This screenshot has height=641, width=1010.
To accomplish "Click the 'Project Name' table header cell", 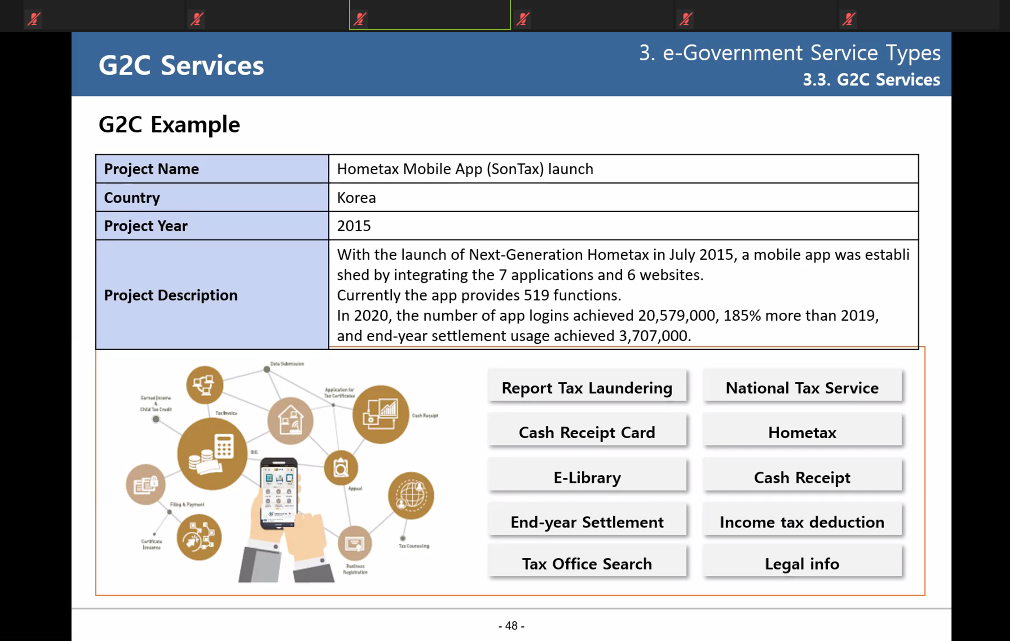I will pyautogui.click(x=212, y=169).
